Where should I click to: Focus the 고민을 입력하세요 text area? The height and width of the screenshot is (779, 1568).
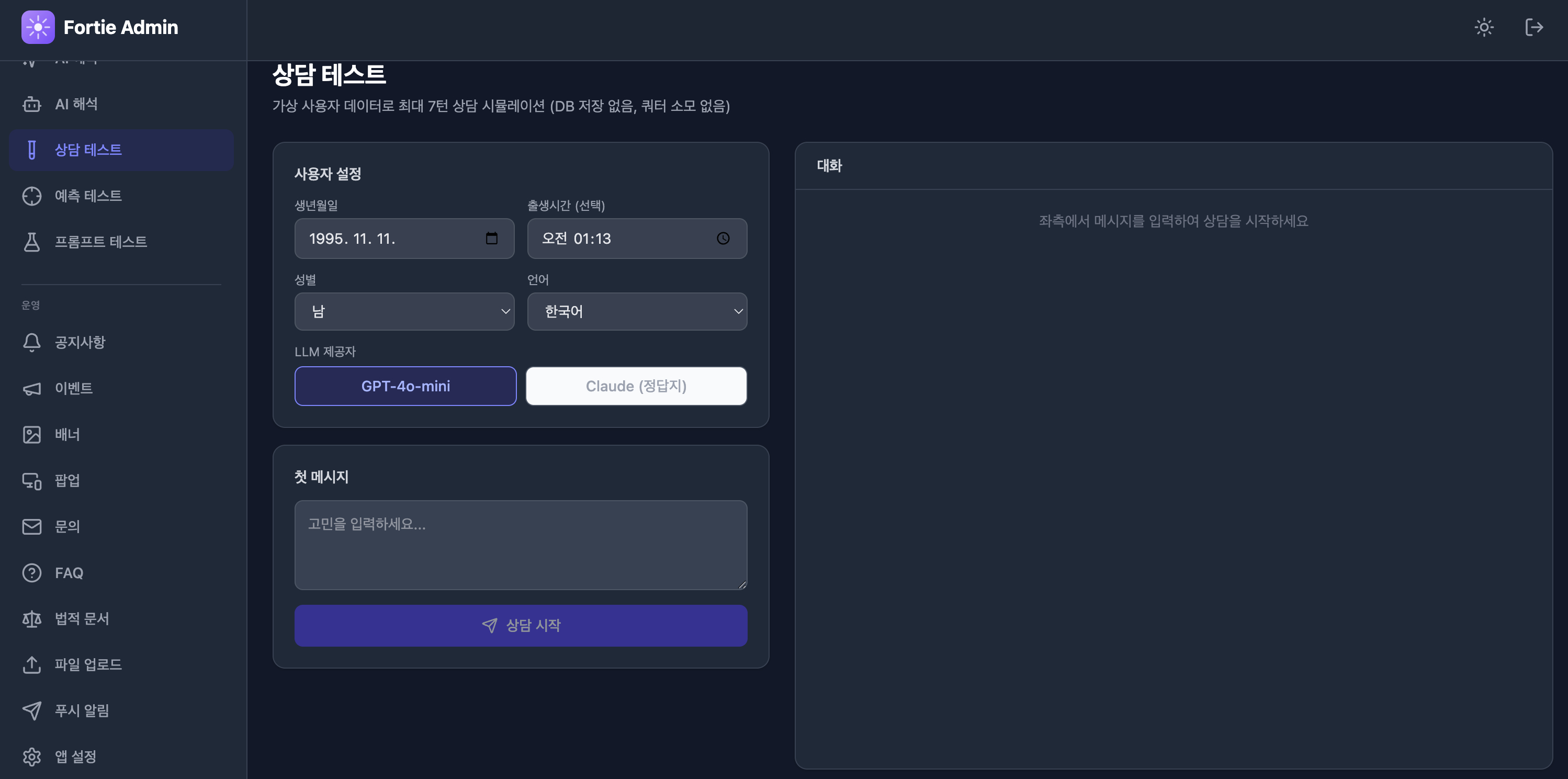coord(521,545)
